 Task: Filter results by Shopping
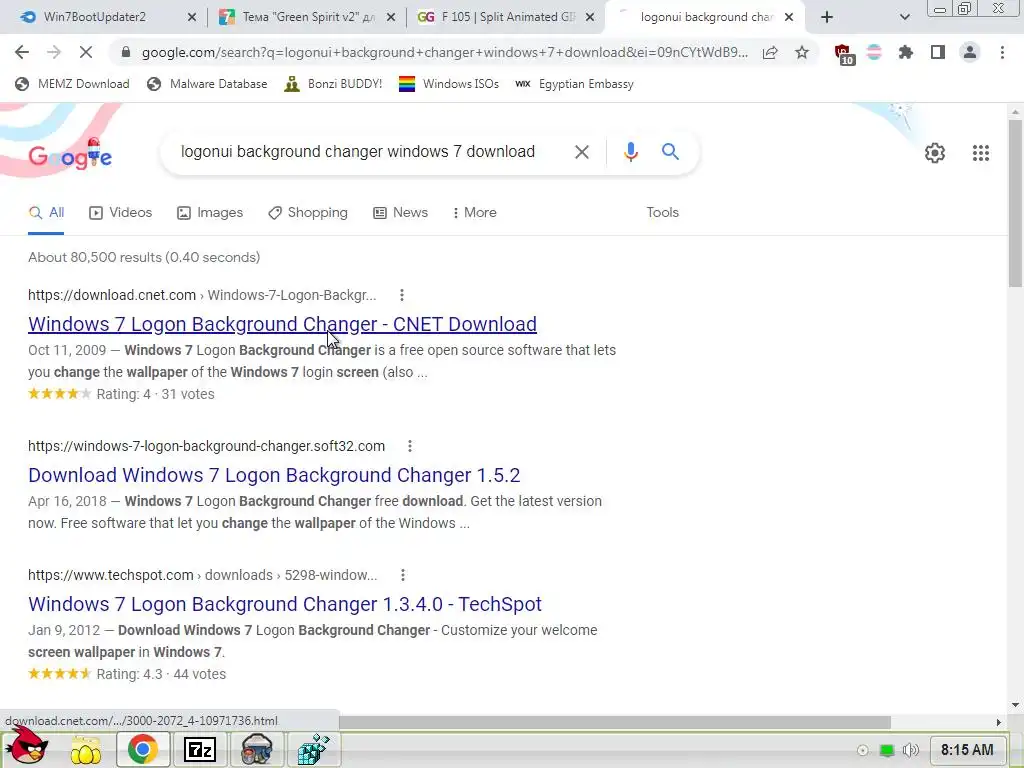coord(308,213)
